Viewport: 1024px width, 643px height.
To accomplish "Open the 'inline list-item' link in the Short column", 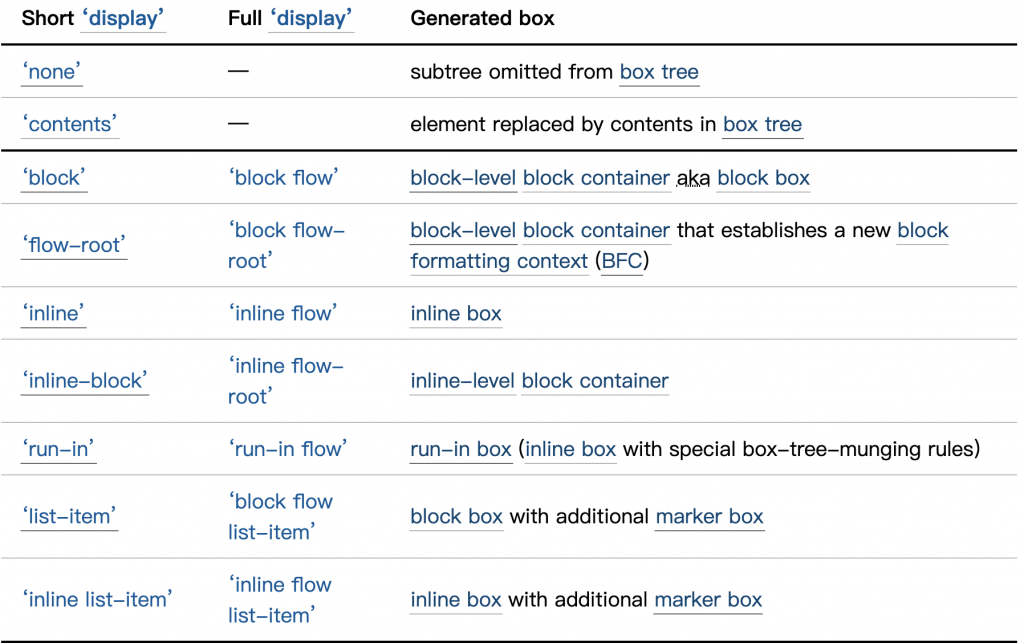I will [97, 599].
